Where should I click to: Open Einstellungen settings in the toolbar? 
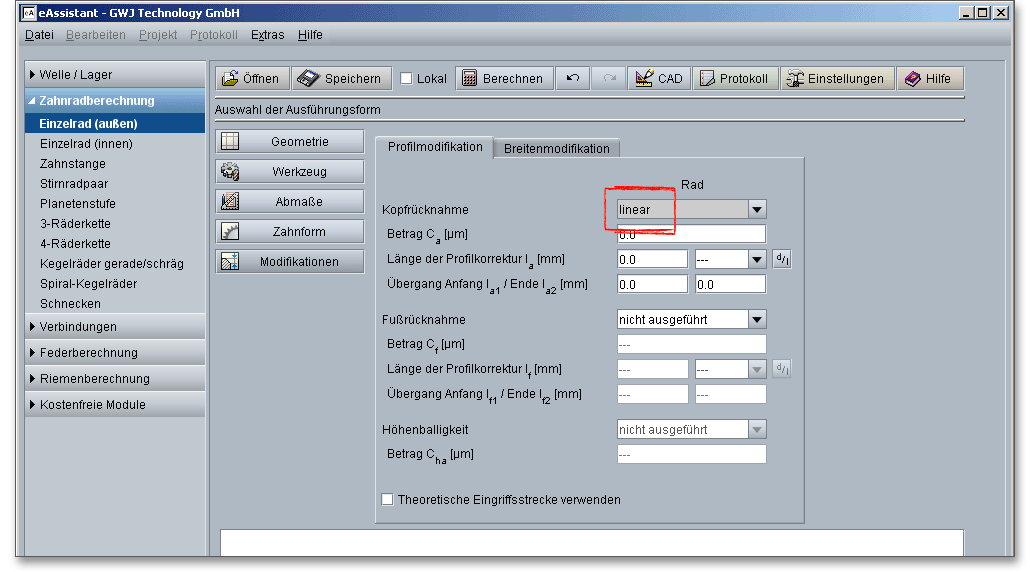pos(836,79)
